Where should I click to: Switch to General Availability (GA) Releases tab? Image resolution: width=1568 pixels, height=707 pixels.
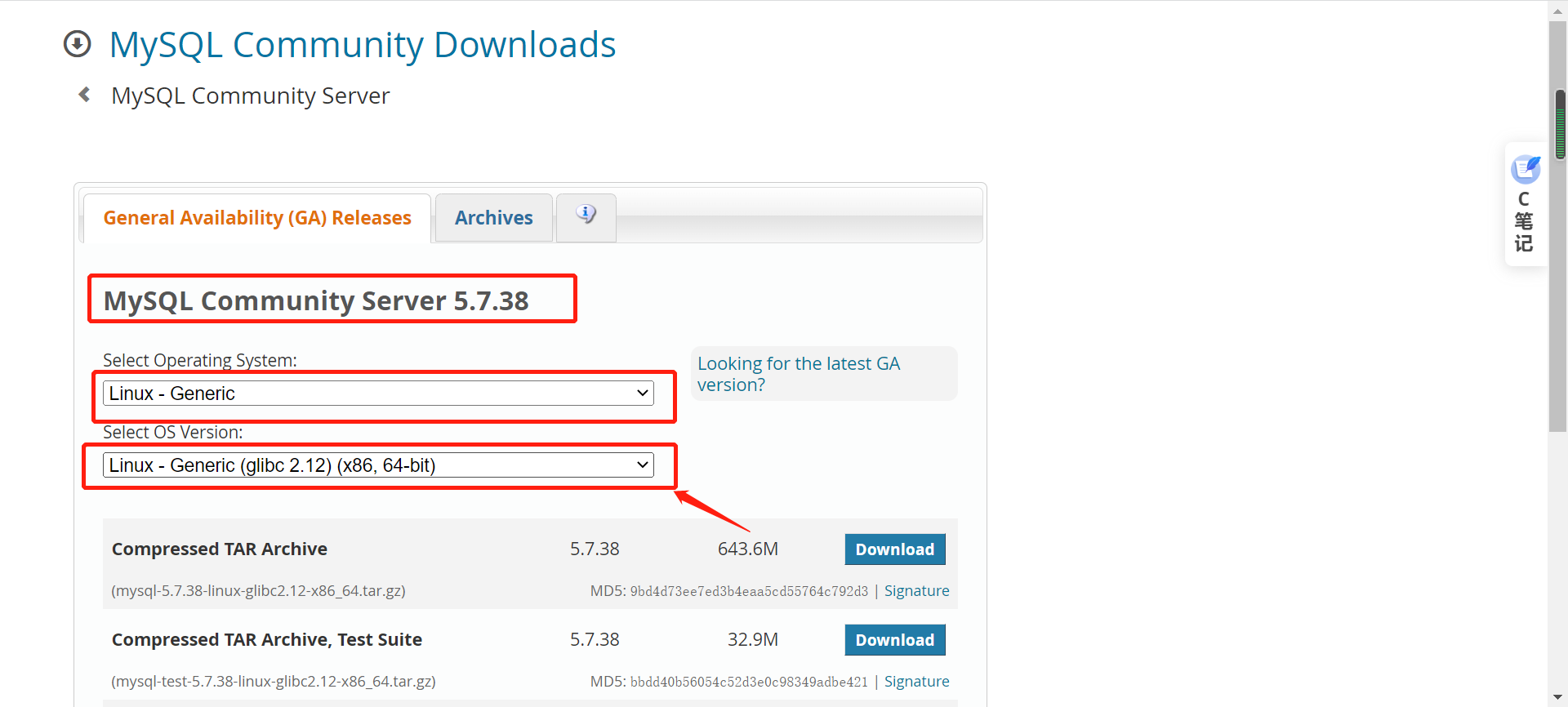point(257,218)
